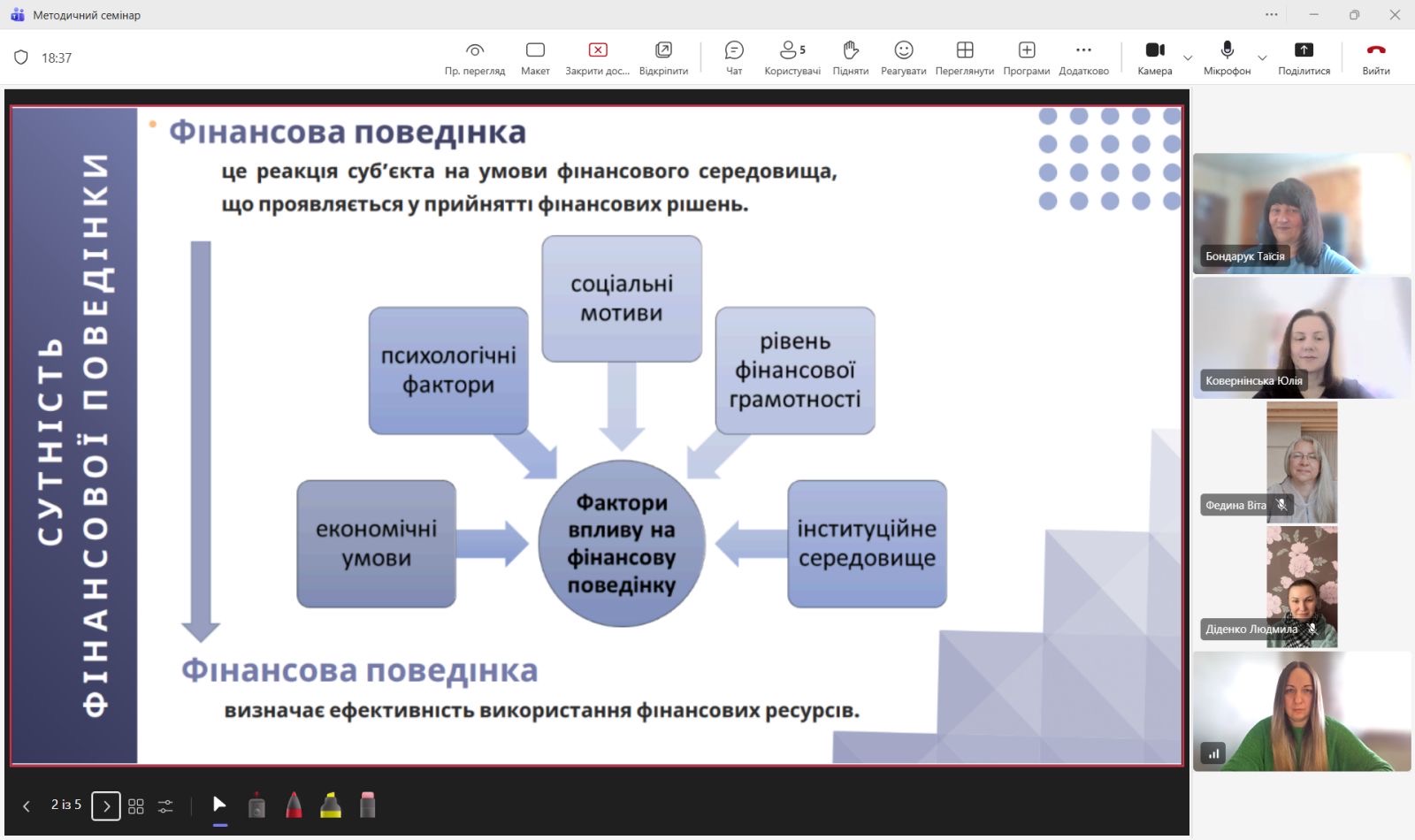
Task: Open the Реагувати reactions menu
Action: tap(903, 57)
